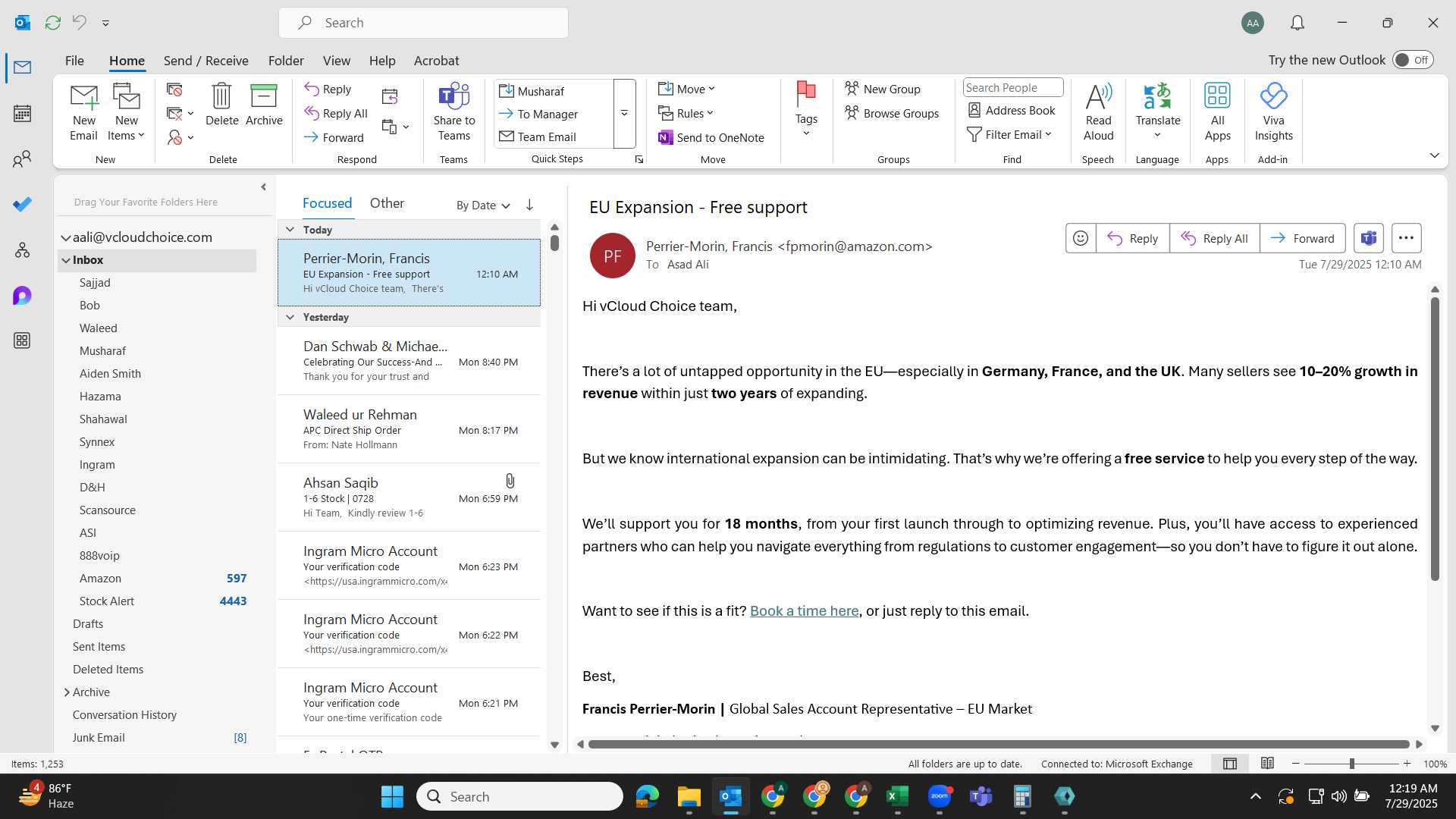Open the Amazon folder
Viewport: 1456px width, 819px height.
pos(100,579)
